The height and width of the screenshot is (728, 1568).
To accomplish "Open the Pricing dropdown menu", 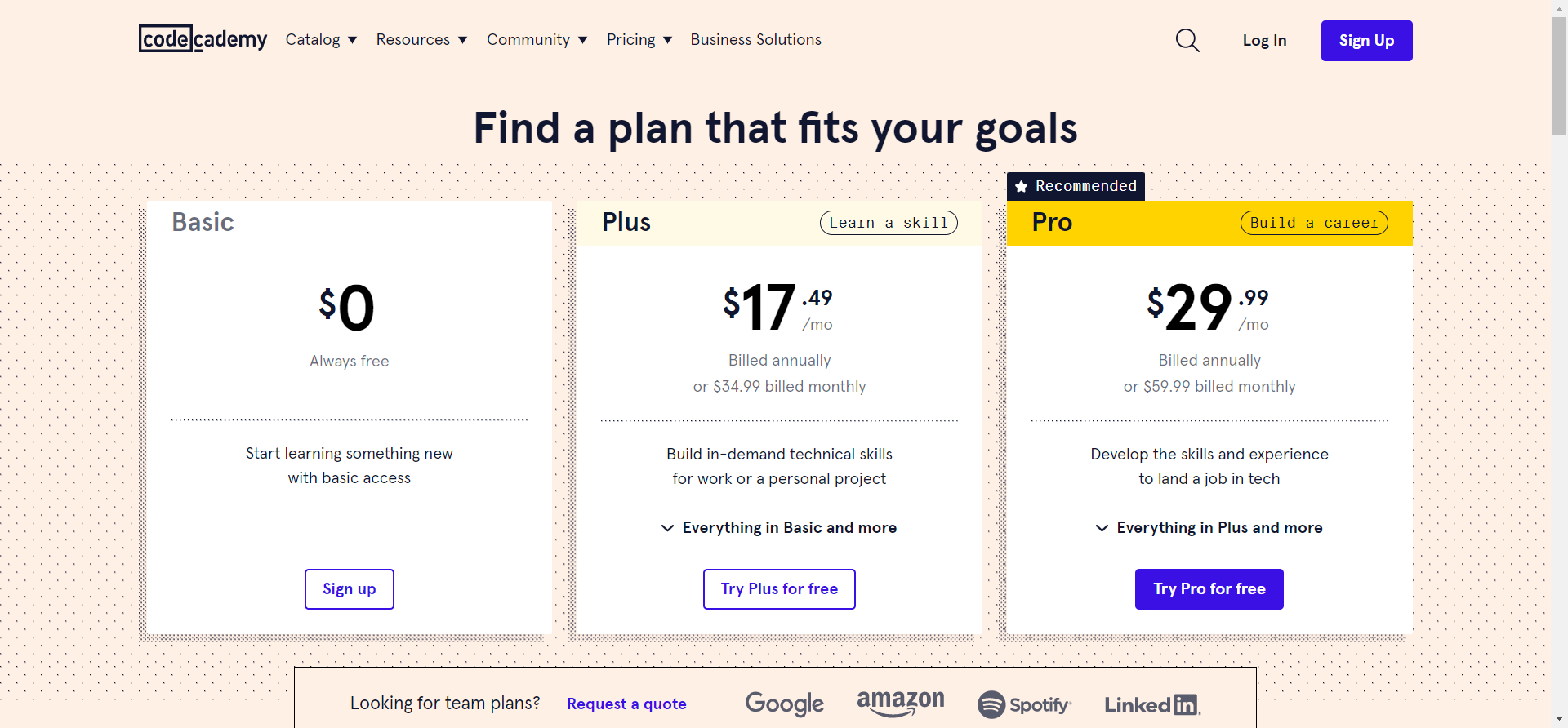I will point(639,40).
